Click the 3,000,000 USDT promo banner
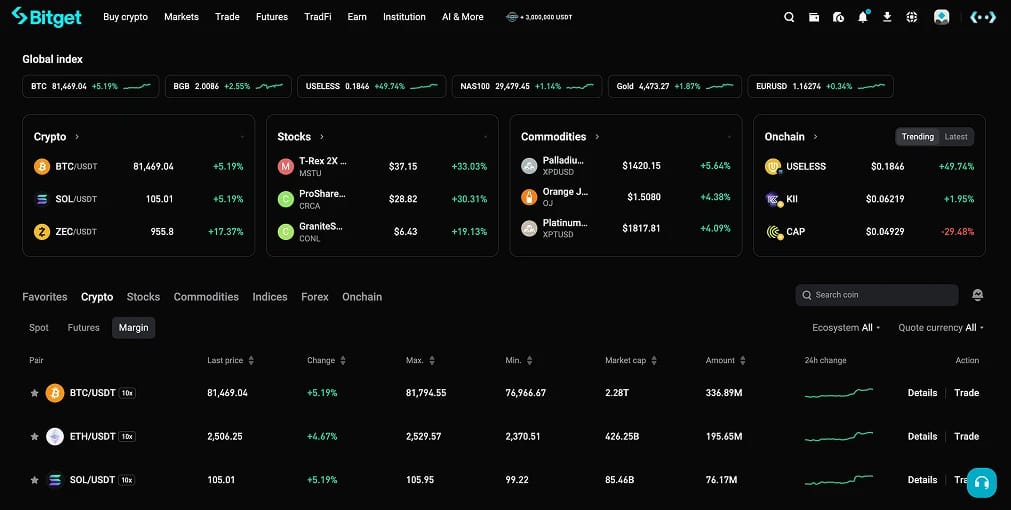The height and width of the screenshot is (510, 1011). [x=539, y=17]
